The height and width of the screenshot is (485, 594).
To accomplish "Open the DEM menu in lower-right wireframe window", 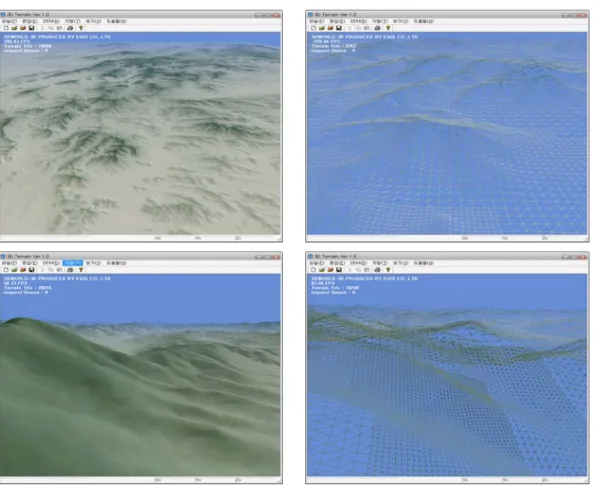I will (x=358, y=263).
